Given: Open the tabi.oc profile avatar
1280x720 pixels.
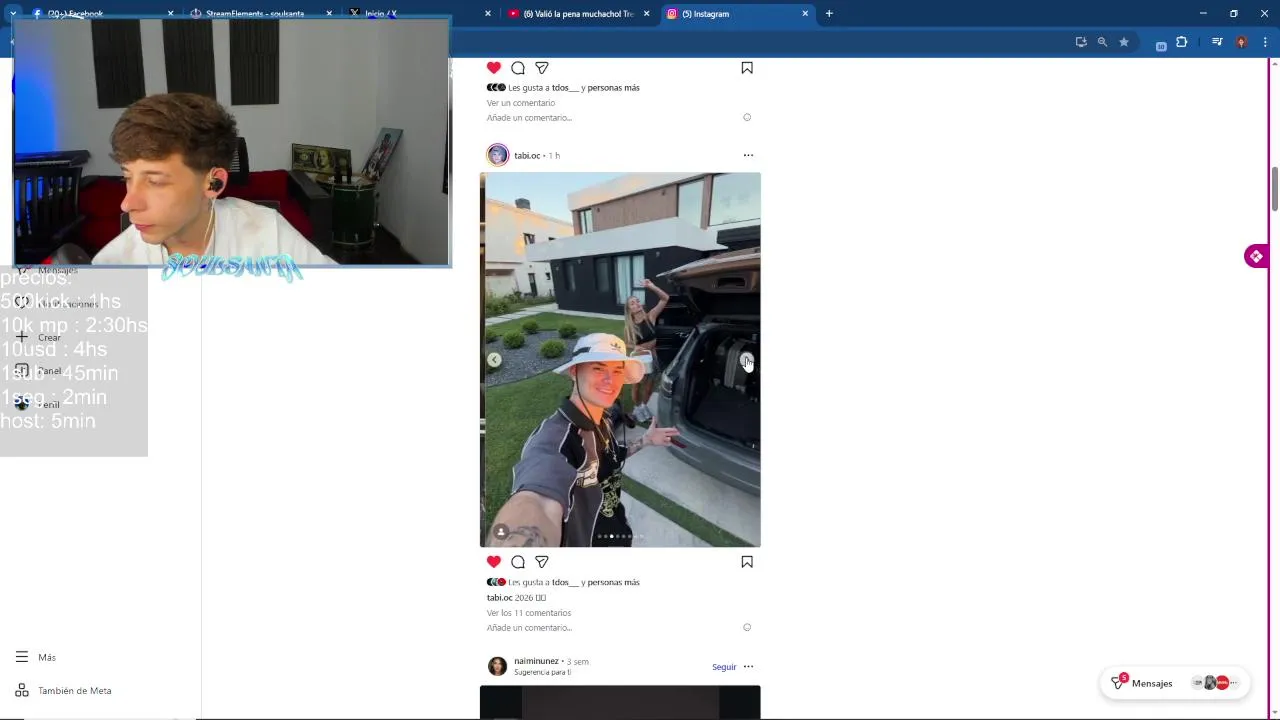Looking at the screenshot, I should [x=497, y=155].
